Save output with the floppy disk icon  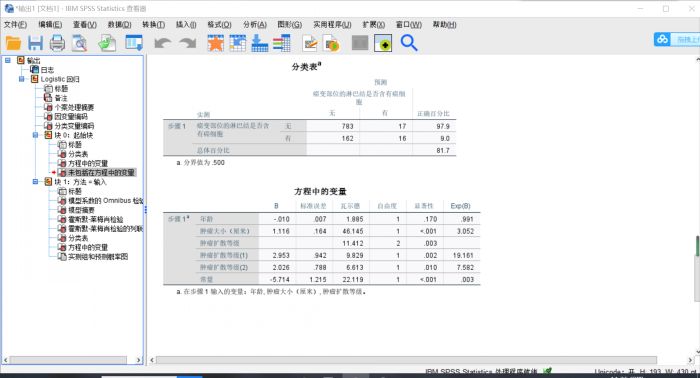point(35,43)
